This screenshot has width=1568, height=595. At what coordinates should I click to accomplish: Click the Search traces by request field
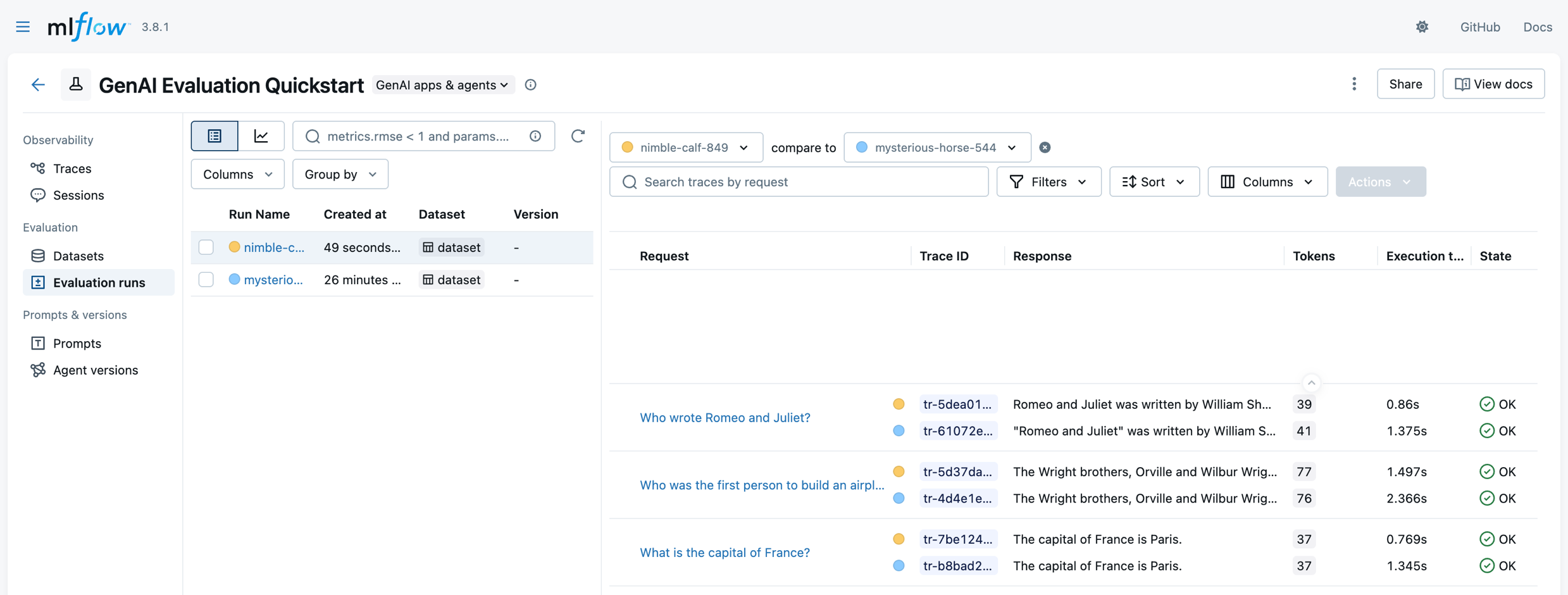point(799,182)
